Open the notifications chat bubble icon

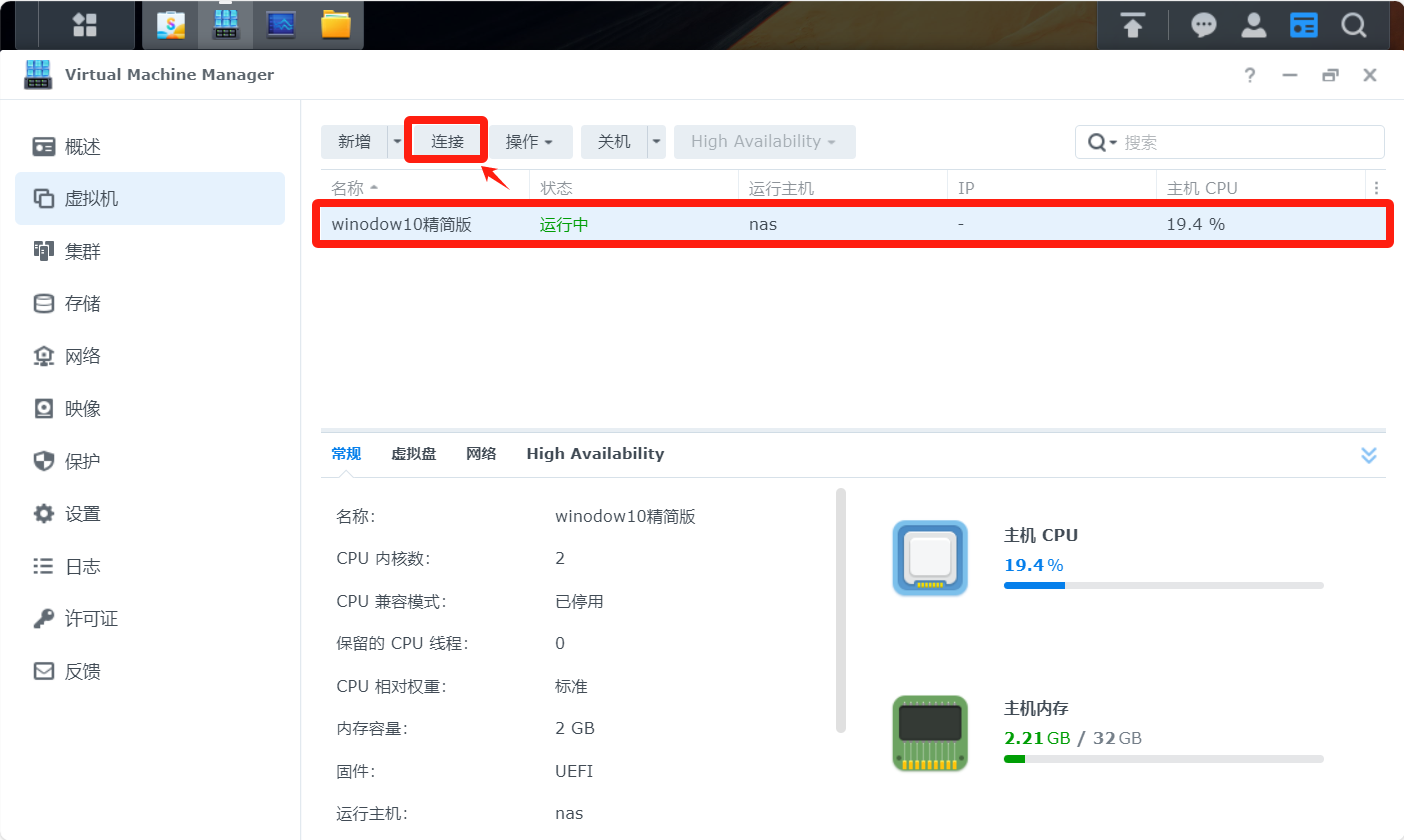click(x=1204, y=25)
